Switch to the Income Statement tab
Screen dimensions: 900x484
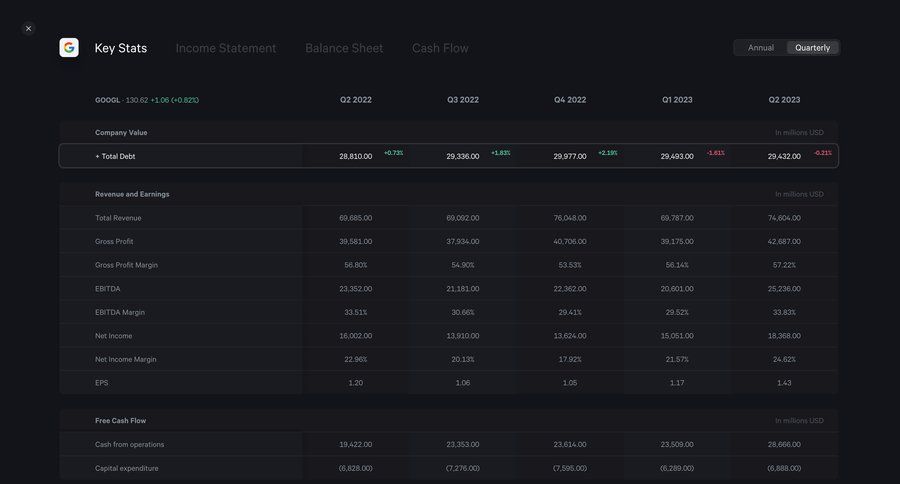point(226,48)
